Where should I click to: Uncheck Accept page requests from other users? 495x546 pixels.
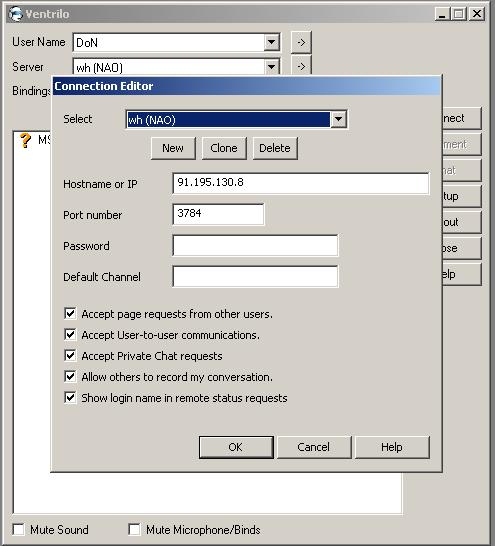pos(70,313)
